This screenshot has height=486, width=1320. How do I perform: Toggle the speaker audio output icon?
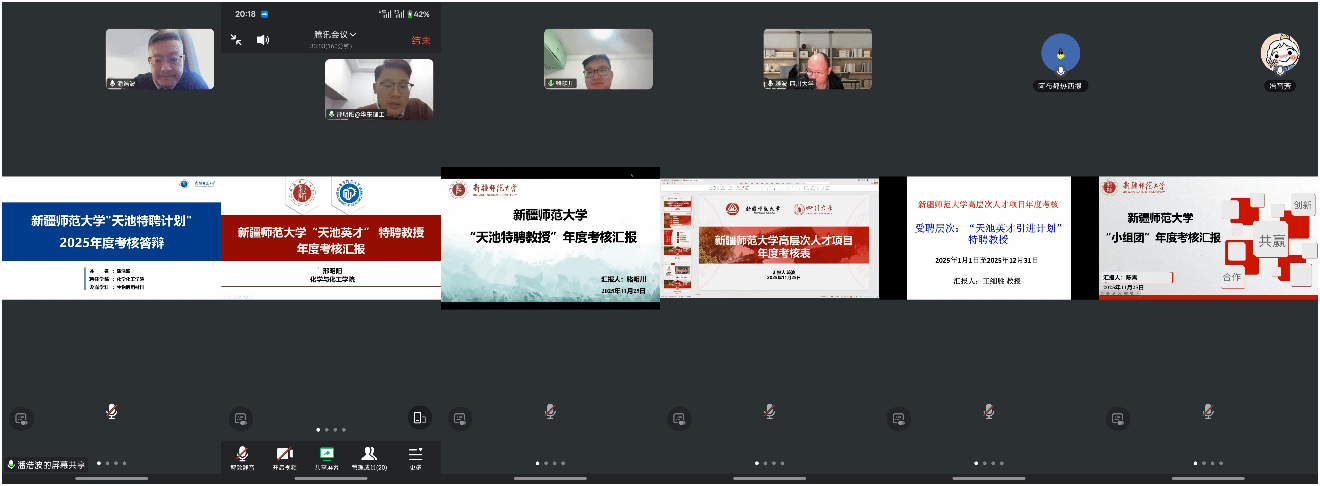coord(263,40)
